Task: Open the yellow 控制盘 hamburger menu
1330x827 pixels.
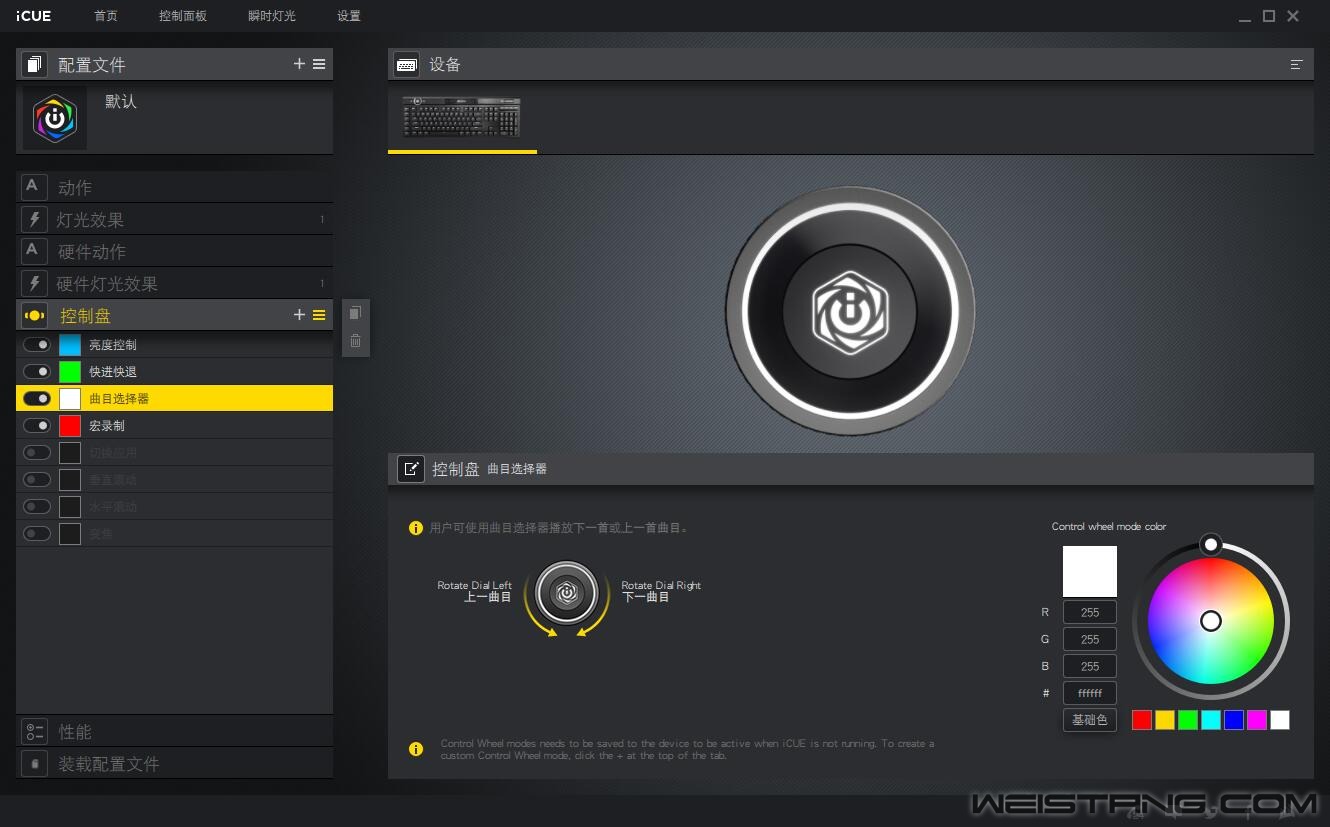Action: click(x=319, y=315)
